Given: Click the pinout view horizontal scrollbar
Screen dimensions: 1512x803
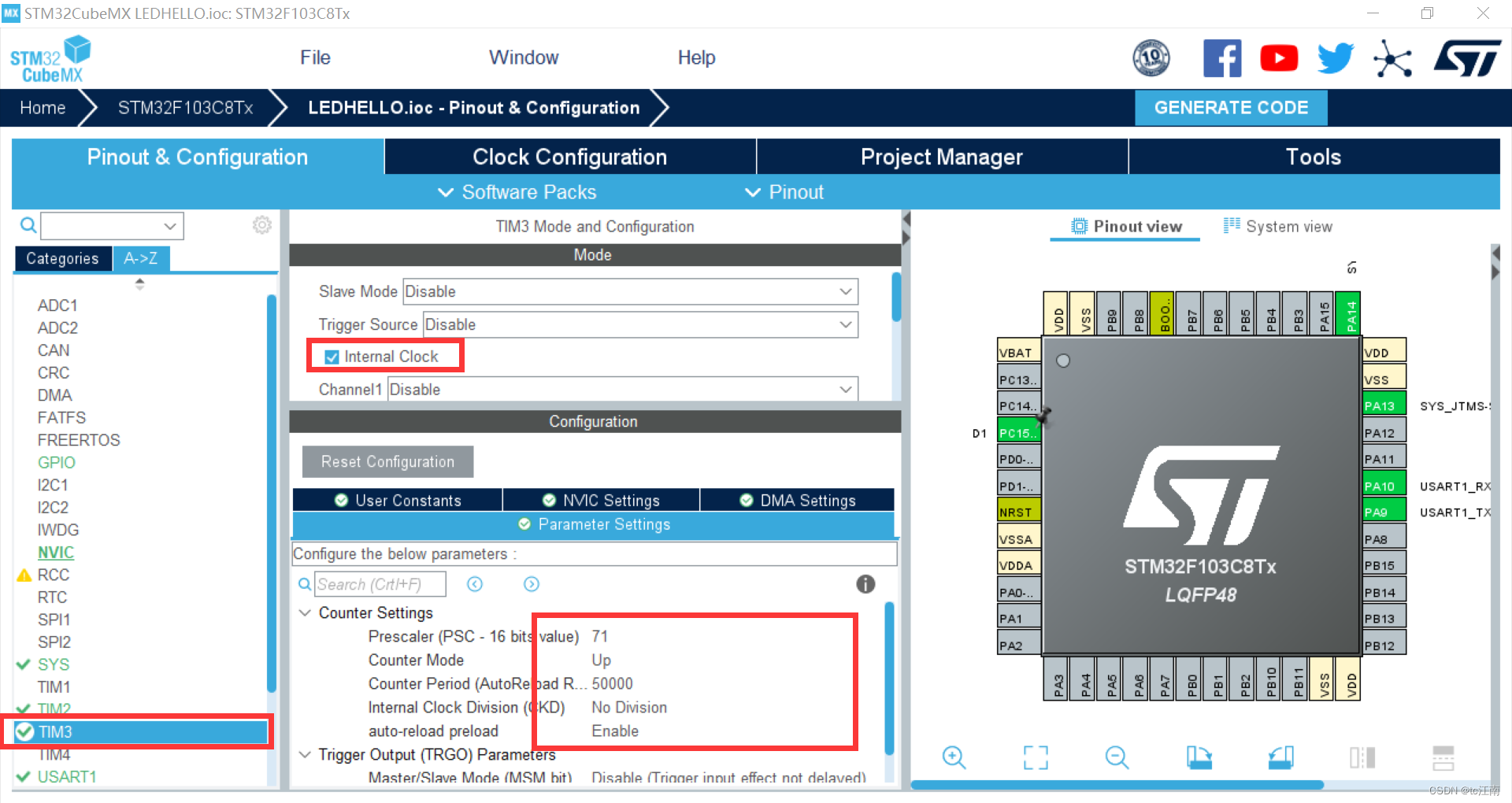Looking at the screenshot, I should tap(1117, 785).
